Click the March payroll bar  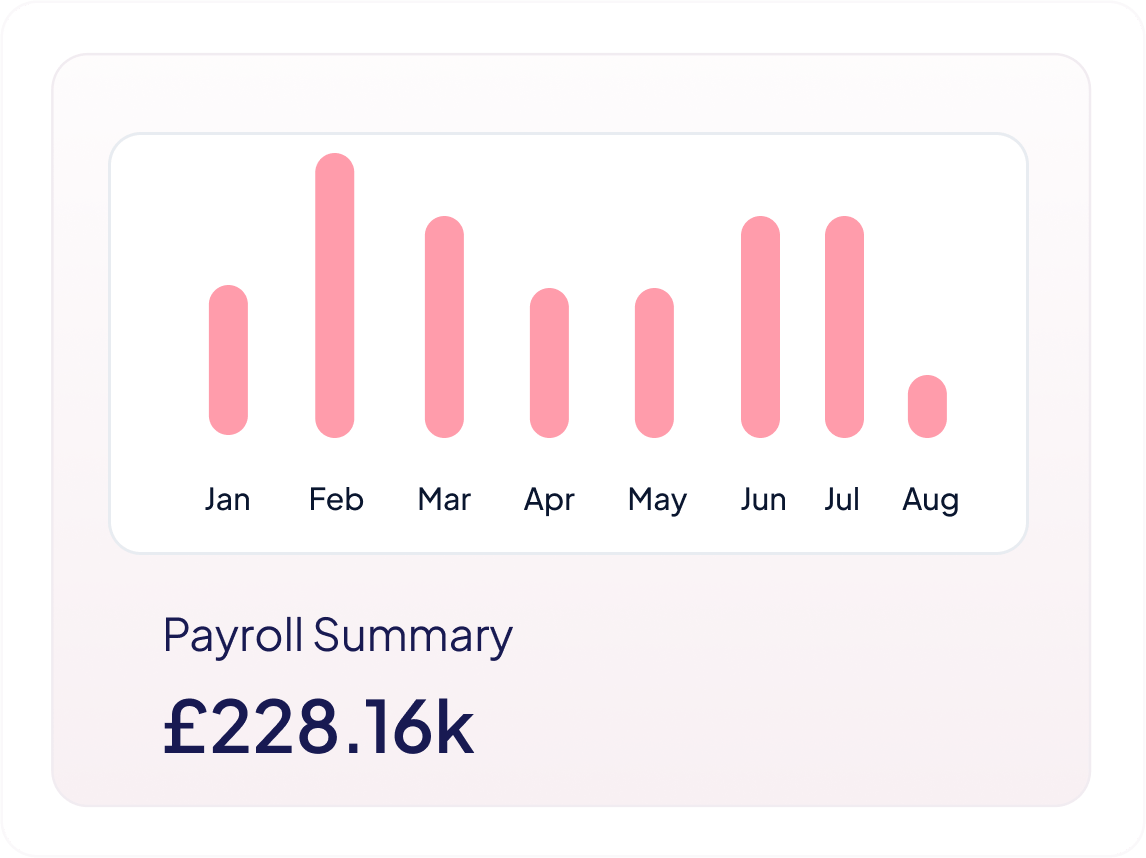click(444, 327)
